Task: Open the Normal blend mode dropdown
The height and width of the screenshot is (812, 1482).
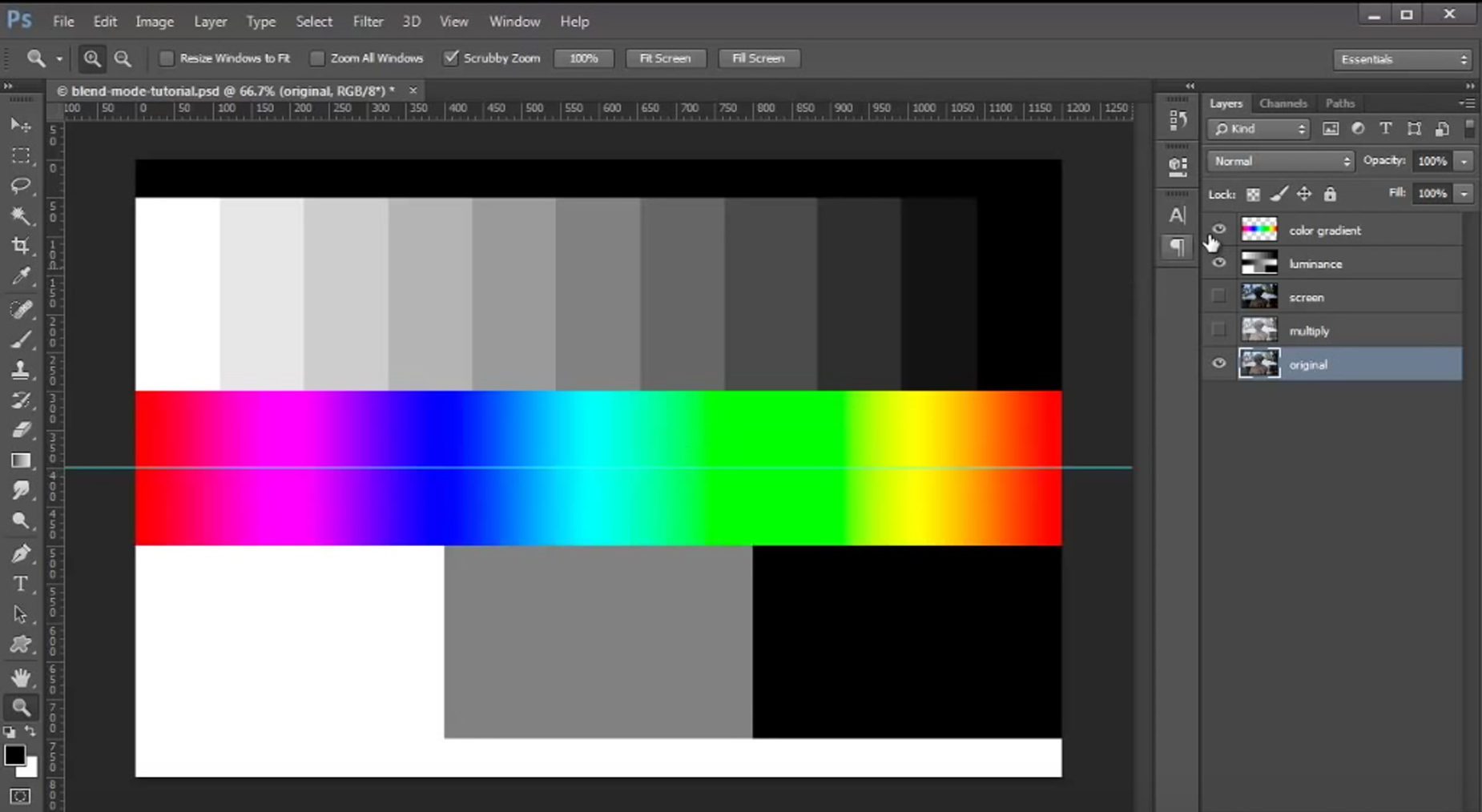Action: [x=1279, y=161]
